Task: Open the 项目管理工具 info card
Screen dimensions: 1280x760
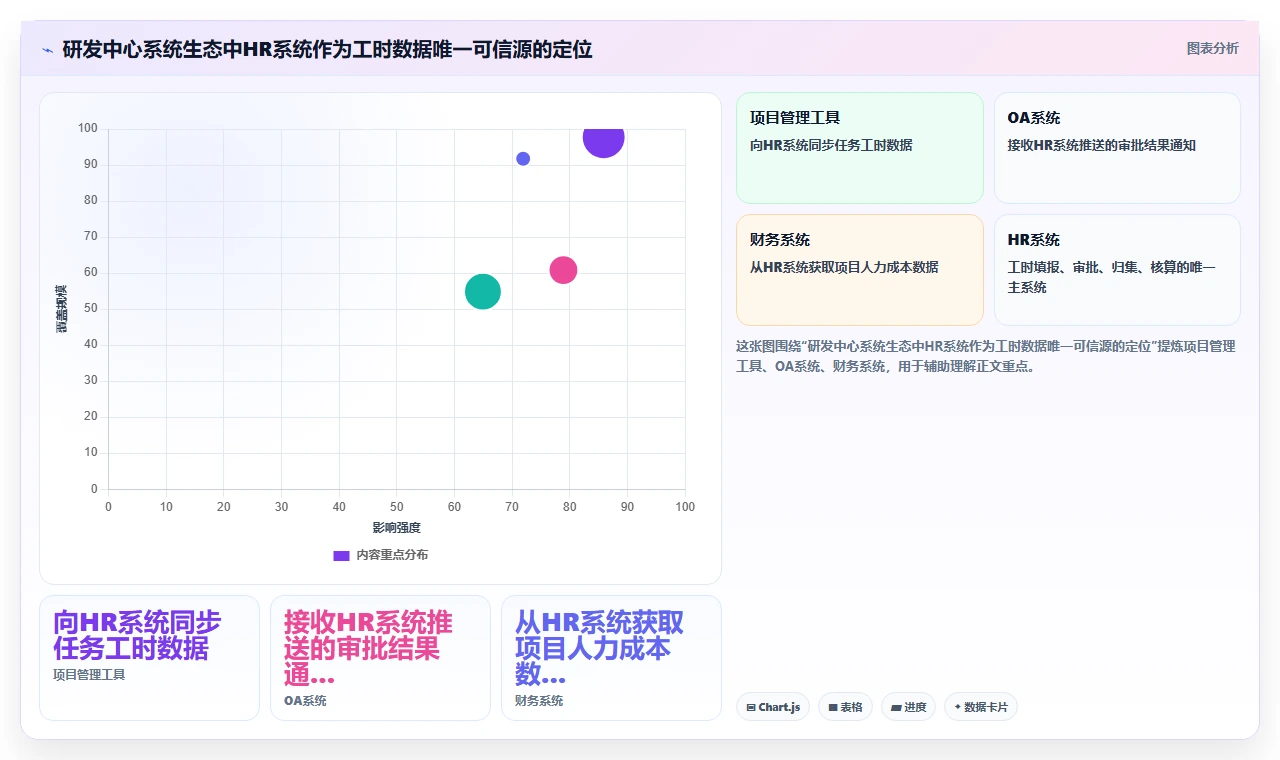Action: click(860, 148)
